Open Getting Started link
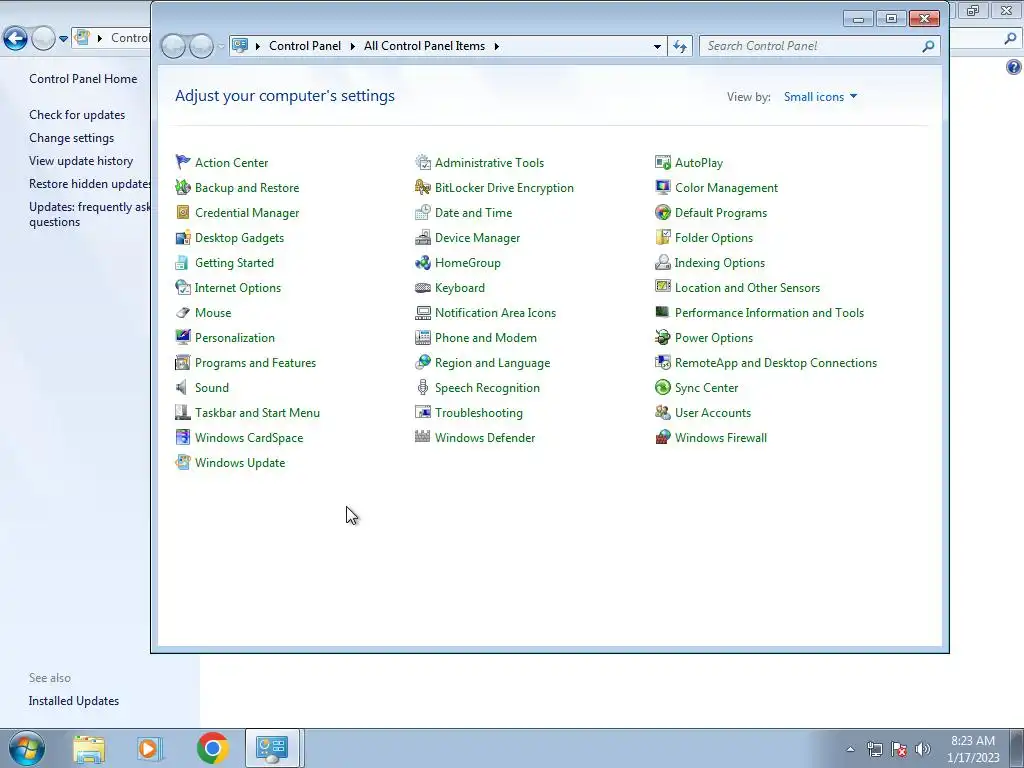1024x768 pixels. coord(234,263)
